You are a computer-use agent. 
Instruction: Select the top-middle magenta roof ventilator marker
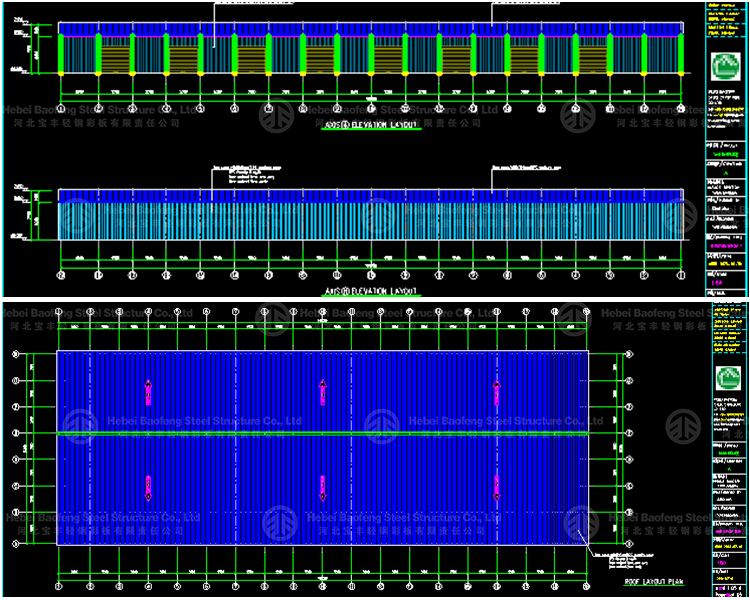(322, 392)
